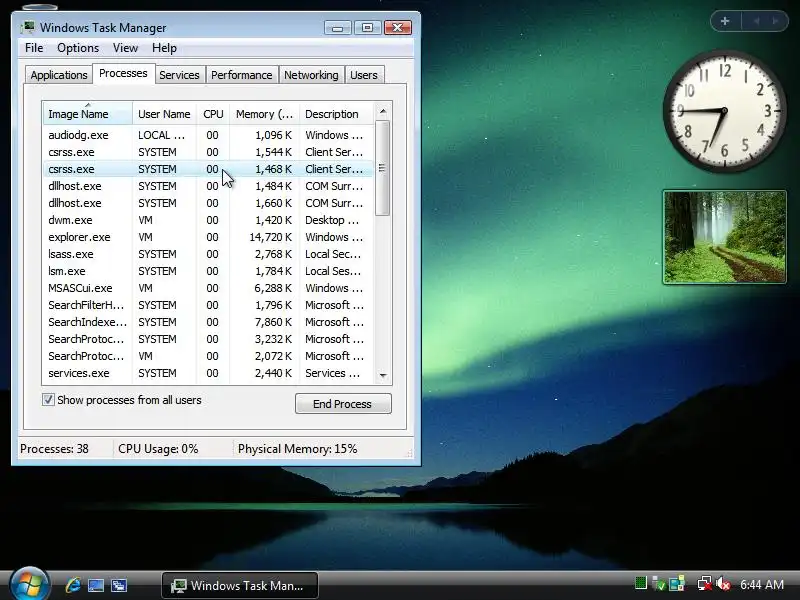Viewport: 800px width, 600px height.
Task: Click the End Process button
Action: [x=343, y=404]
